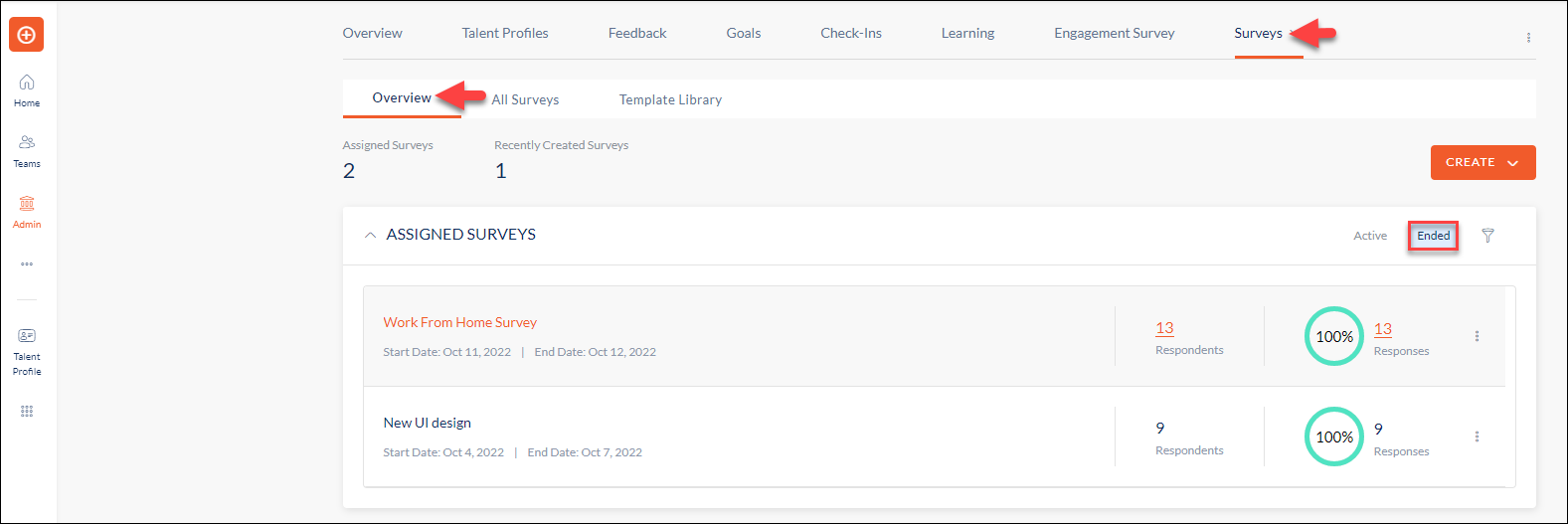Open the Teams sidebar icon
This screenshot has height=524, width=1568.
(27, 151)
